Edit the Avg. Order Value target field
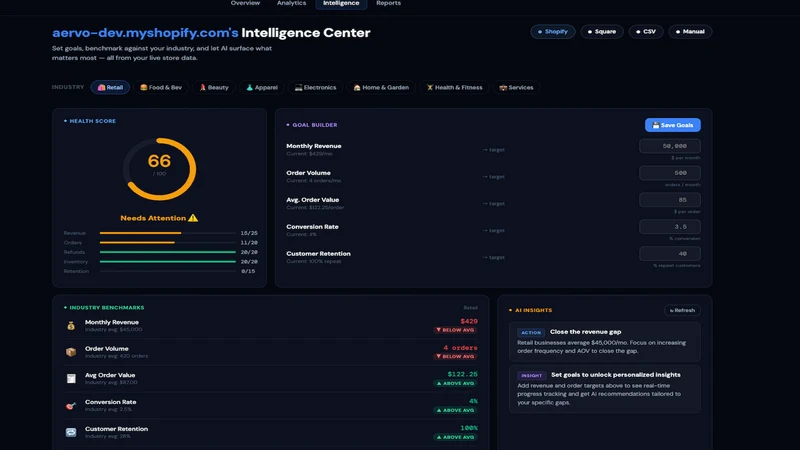Screen dimensions: 800x450 pos(669,200)
